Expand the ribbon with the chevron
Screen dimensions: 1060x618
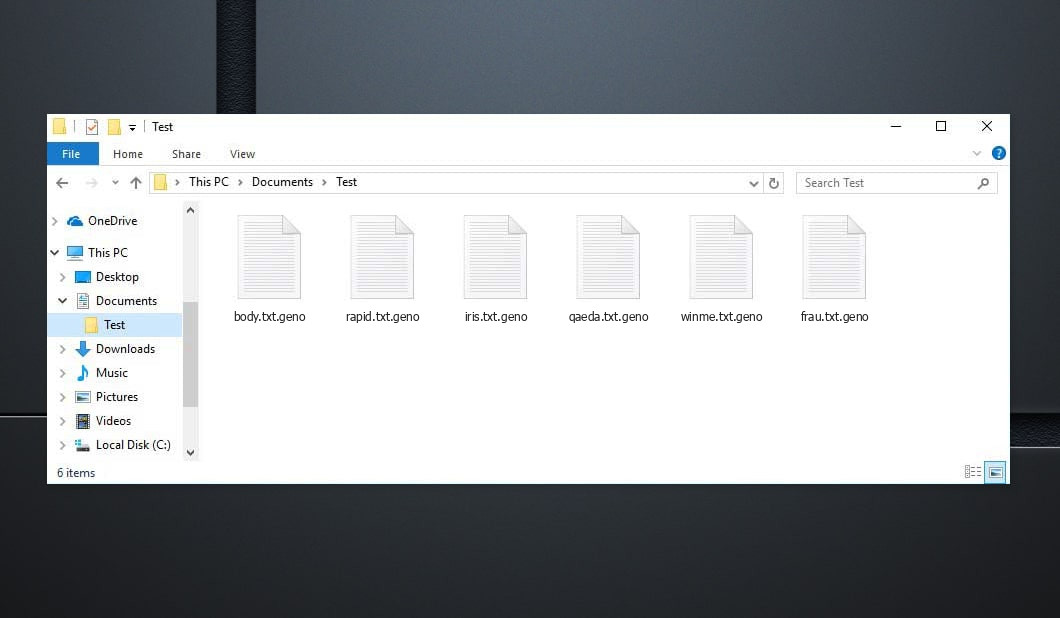[x=976, y=153]
